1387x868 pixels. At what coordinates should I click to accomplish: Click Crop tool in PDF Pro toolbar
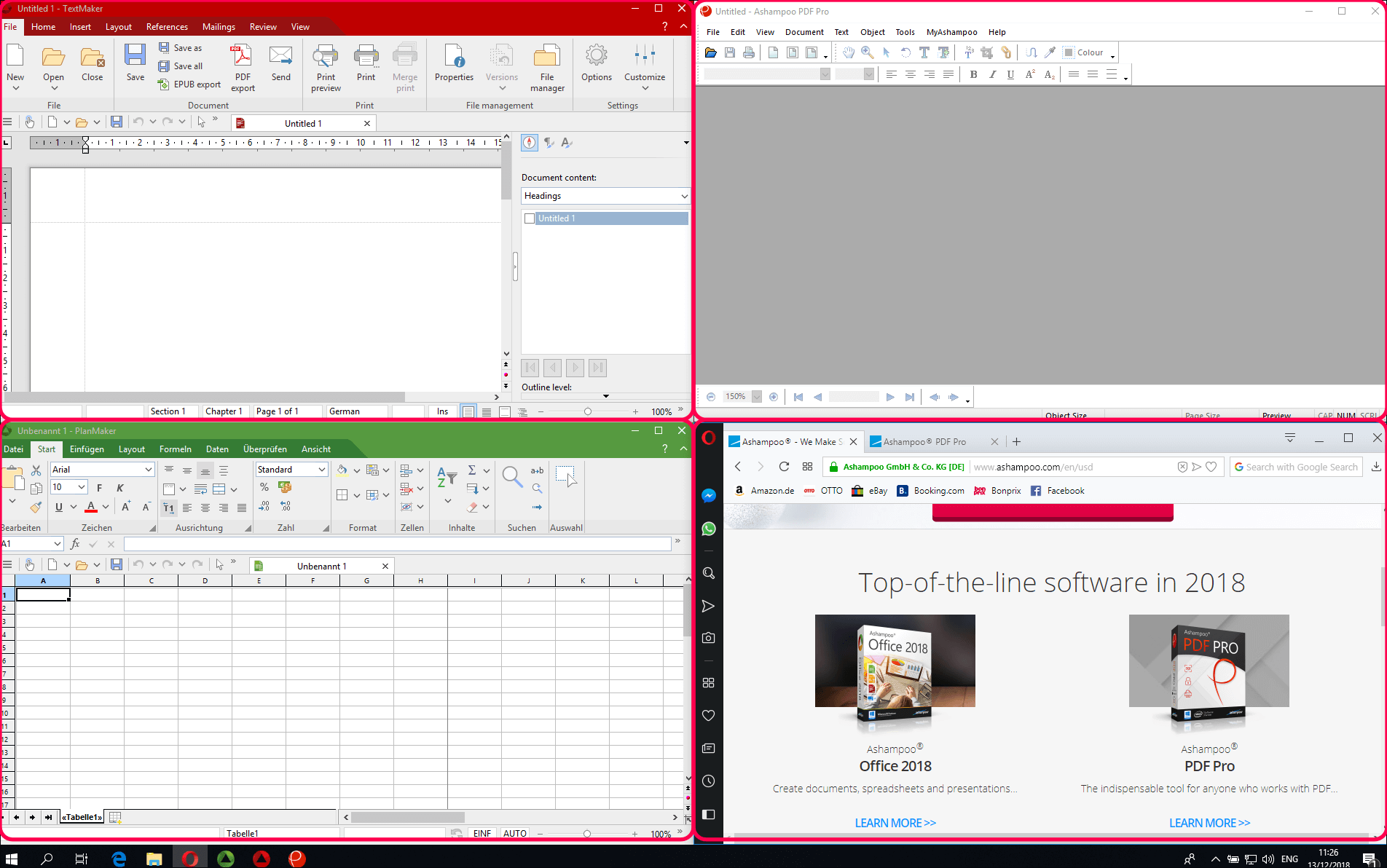point(987,52)
